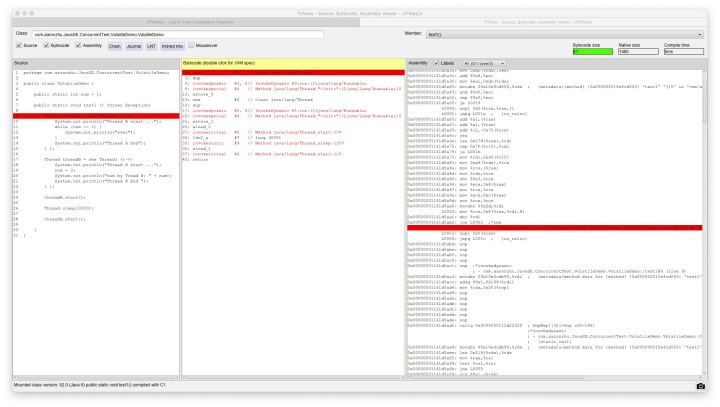This screenshot has height=407, width=720.
Task: Click the "Class:" field label
Action: click(22, 34)
